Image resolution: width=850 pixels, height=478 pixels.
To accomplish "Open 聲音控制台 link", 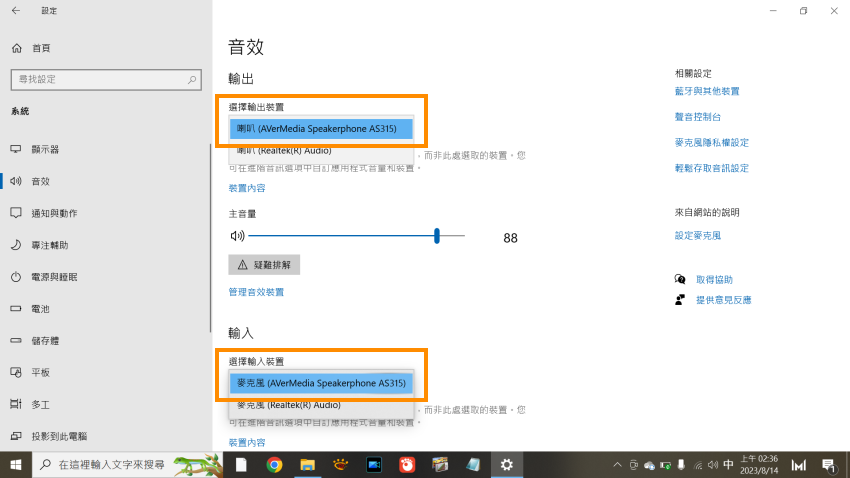I will coord(698,117).
